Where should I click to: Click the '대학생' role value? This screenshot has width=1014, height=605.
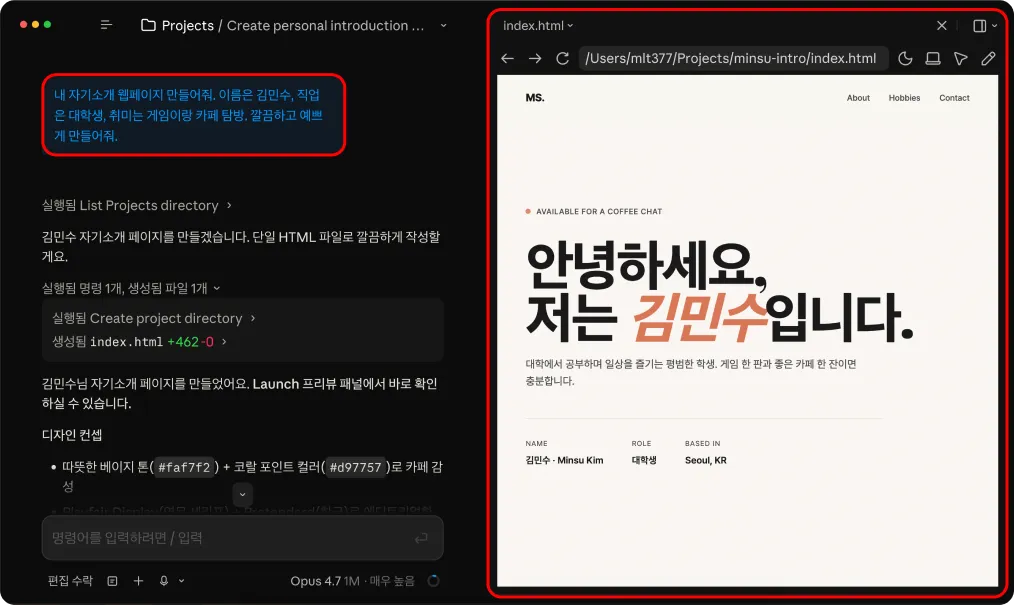(644, 460)
